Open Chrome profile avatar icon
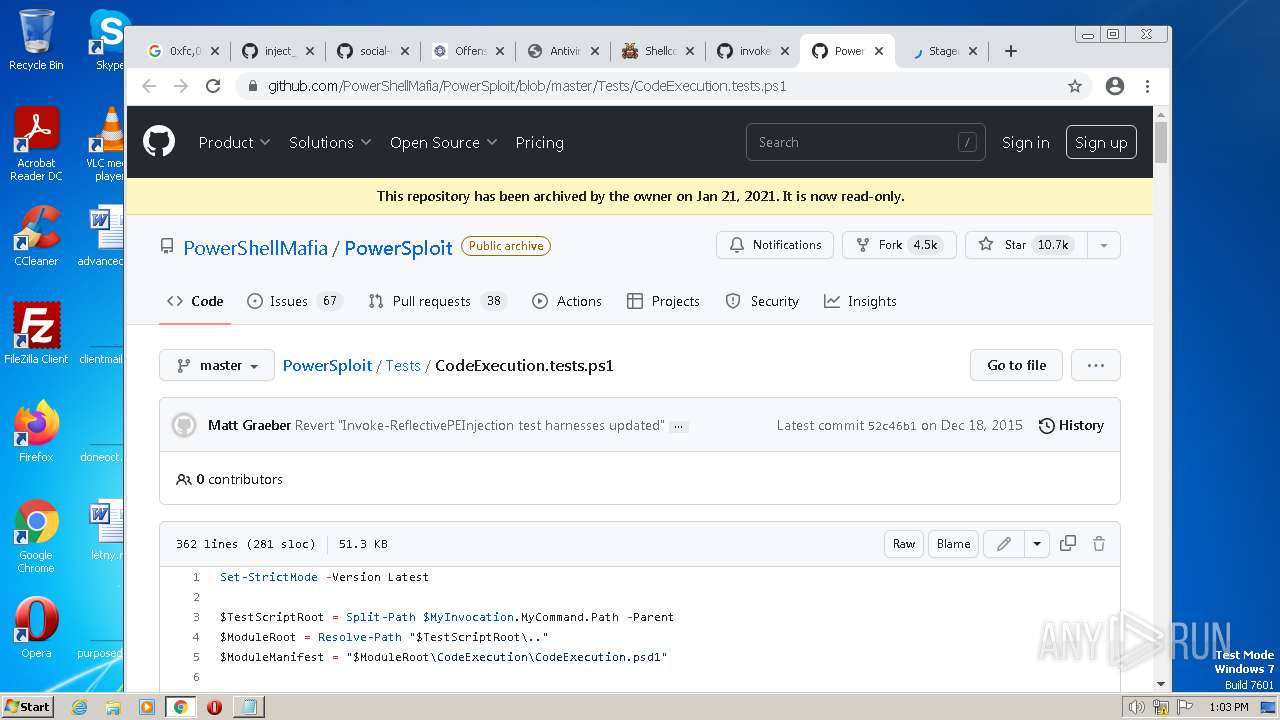 coord(1115,86)
